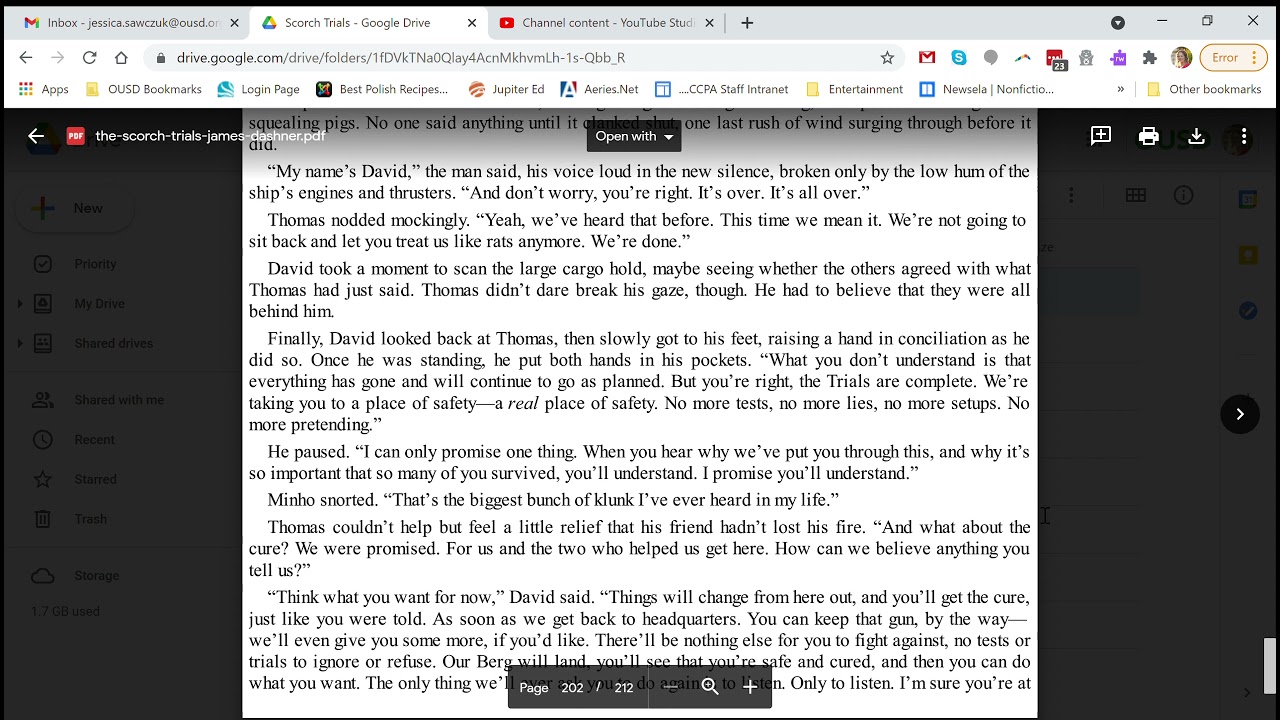Open the Newsela Nonfiction bookmark
Screen dimensions: 1280x720
click(x=986, y=89)
